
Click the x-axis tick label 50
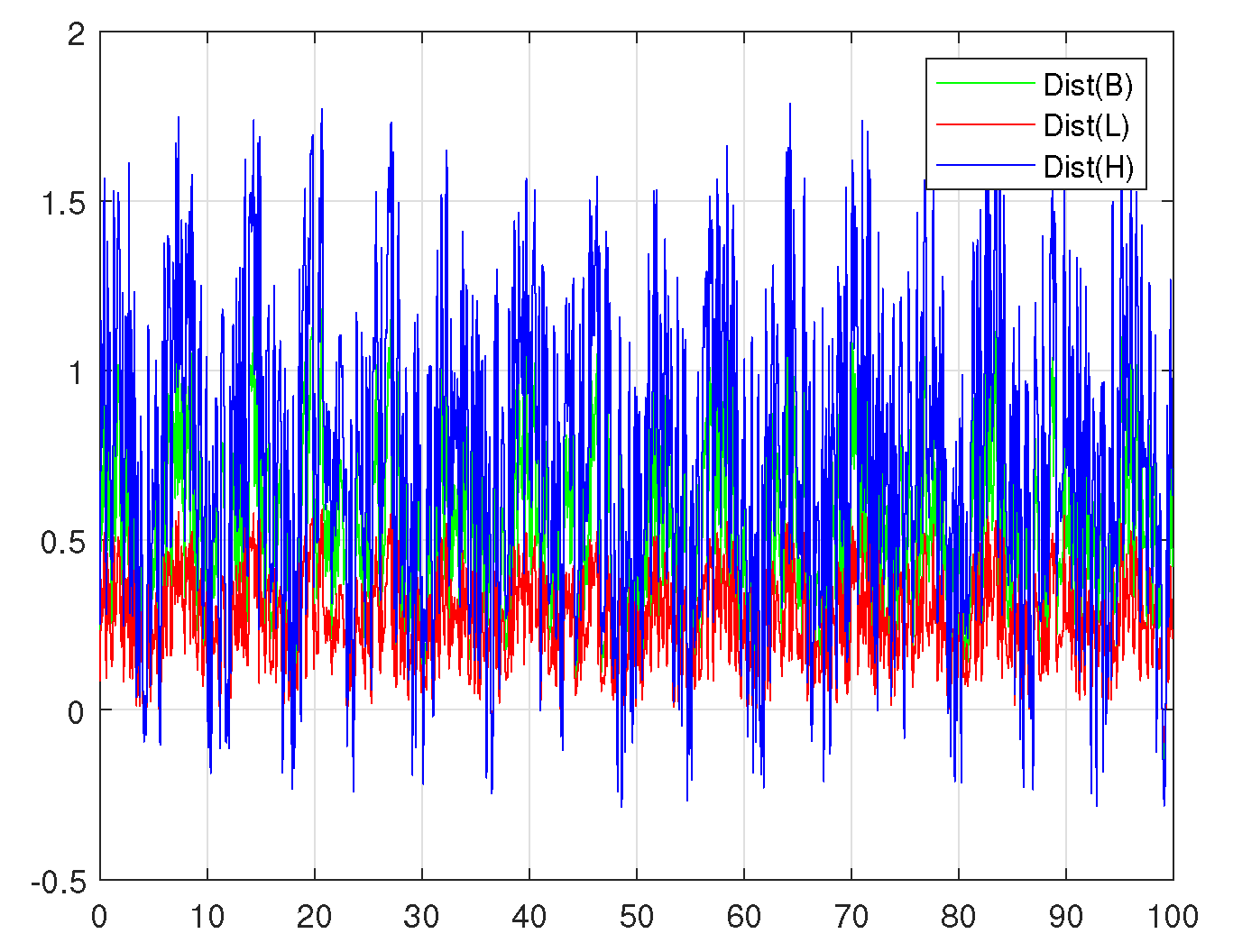(637, 917)
